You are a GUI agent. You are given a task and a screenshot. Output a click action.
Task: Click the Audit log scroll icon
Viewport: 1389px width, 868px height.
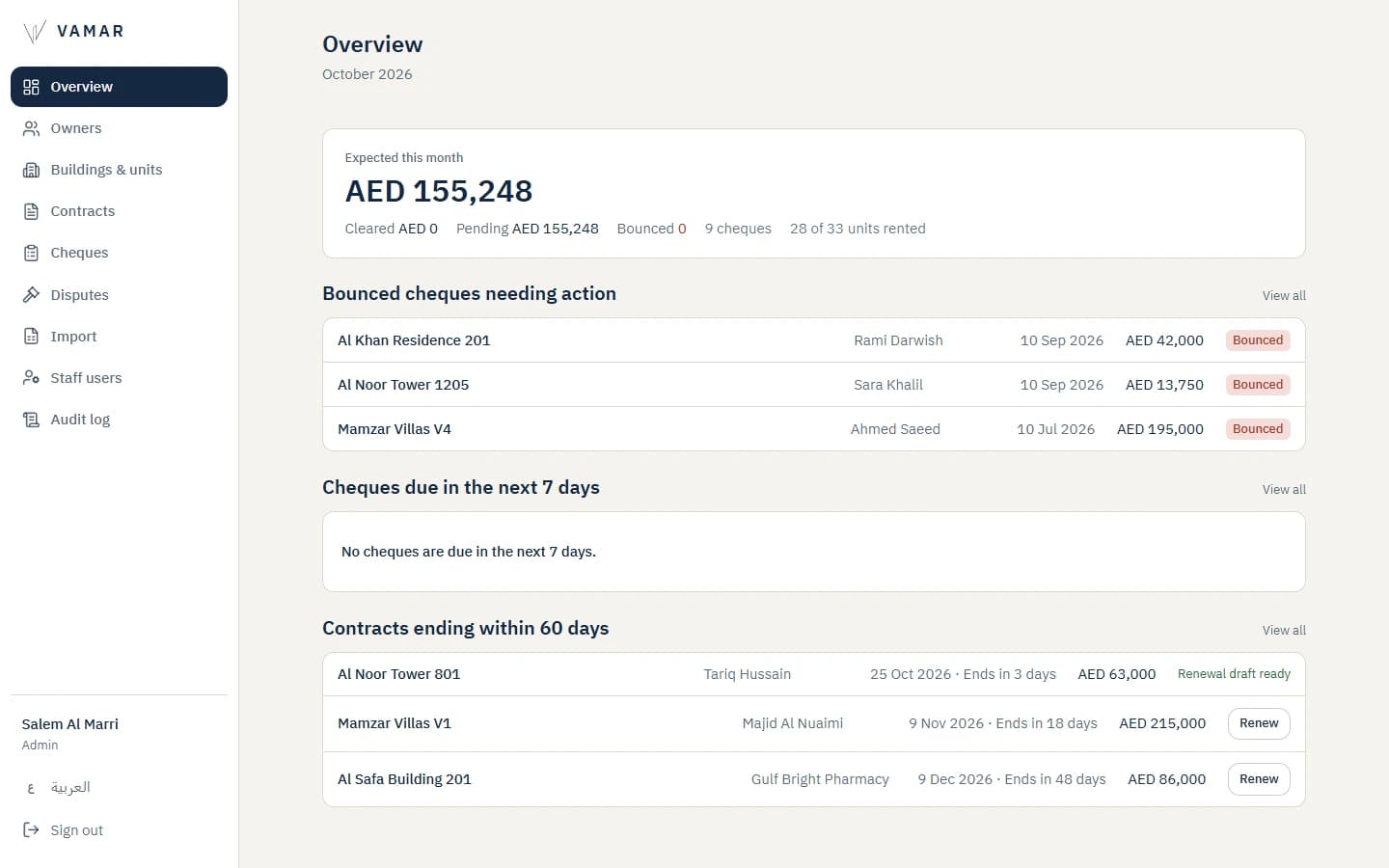pos(31,420)
